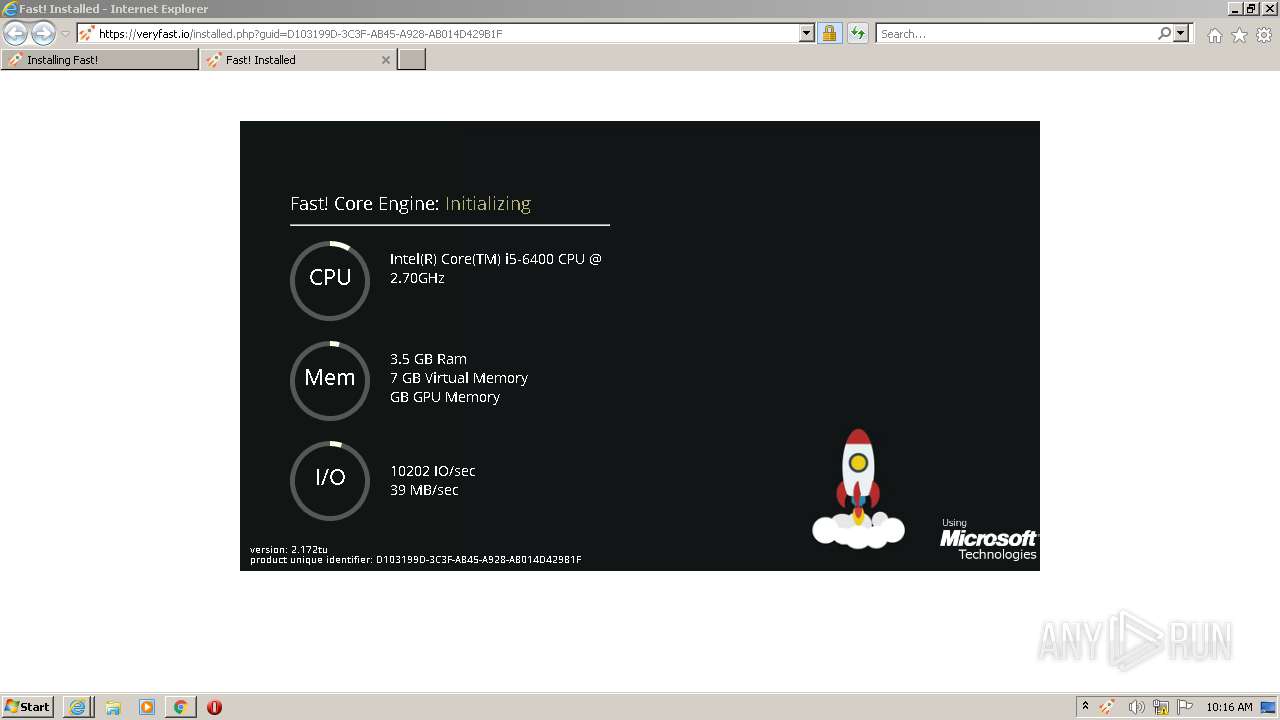Click the Microsoft Technologies logo

(x=988, y=540)
